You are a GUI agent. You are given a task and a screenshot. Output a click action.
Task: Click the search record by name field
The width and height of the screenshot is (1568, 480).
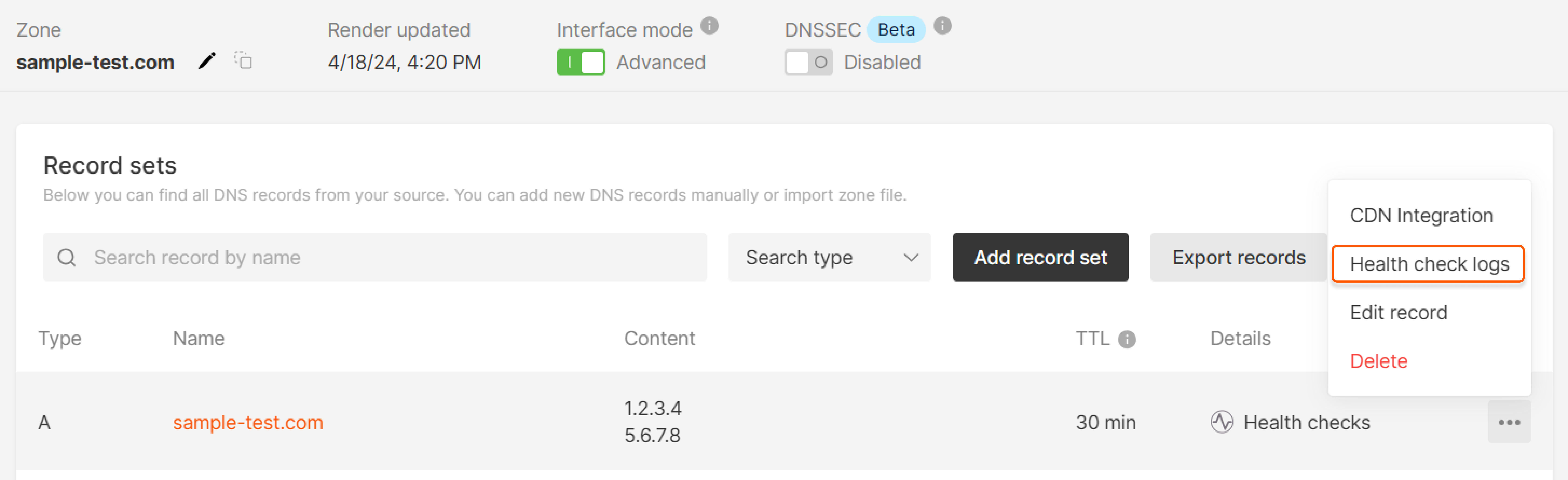365,257
